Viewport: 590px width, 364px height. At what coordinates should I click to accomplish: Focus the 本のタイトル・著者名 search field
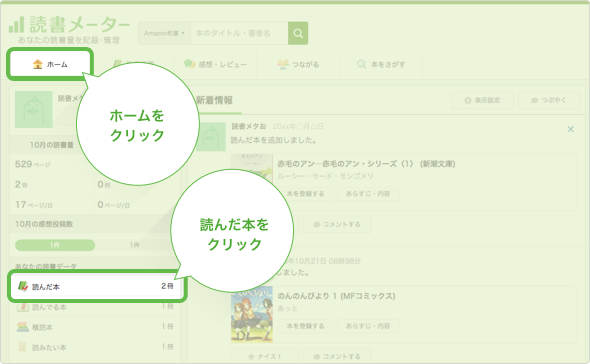coord(239,33)
